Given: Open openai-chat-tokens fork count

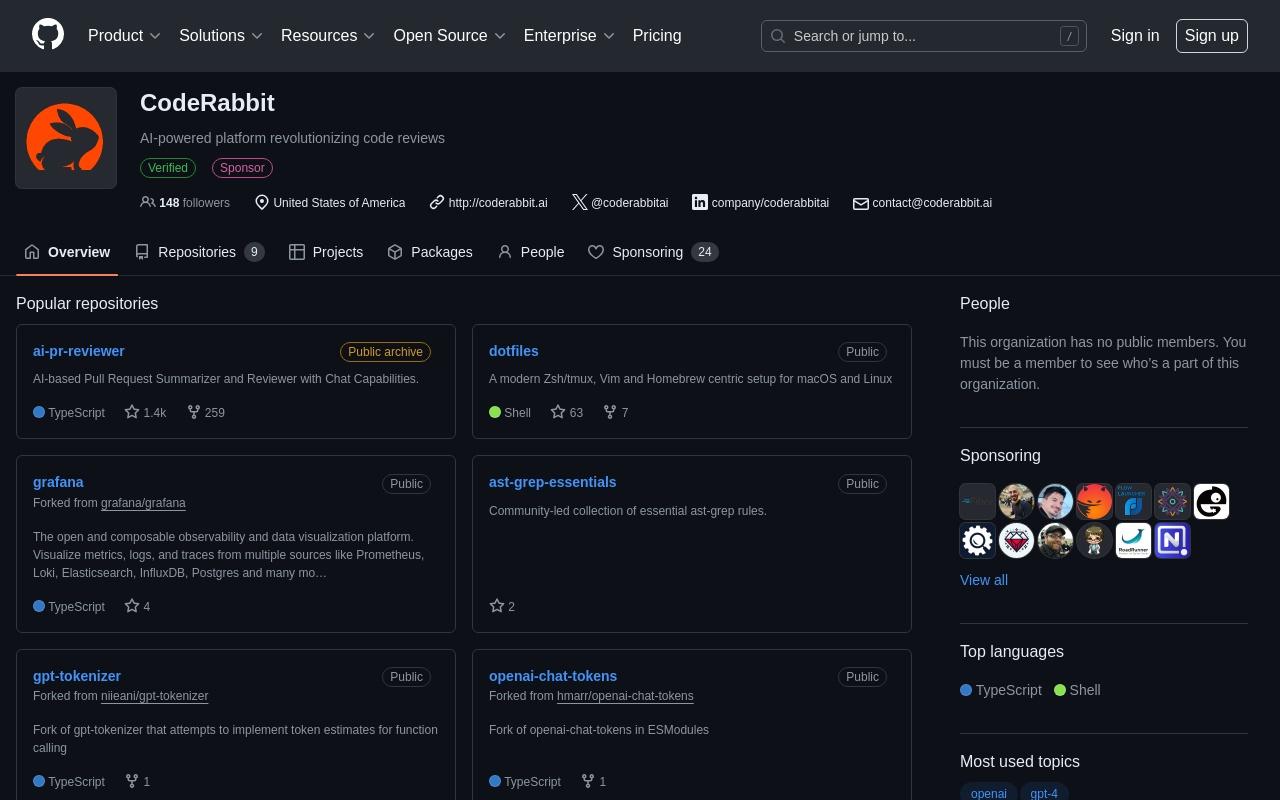Looking at the screenshot, I should coord(594,781).
